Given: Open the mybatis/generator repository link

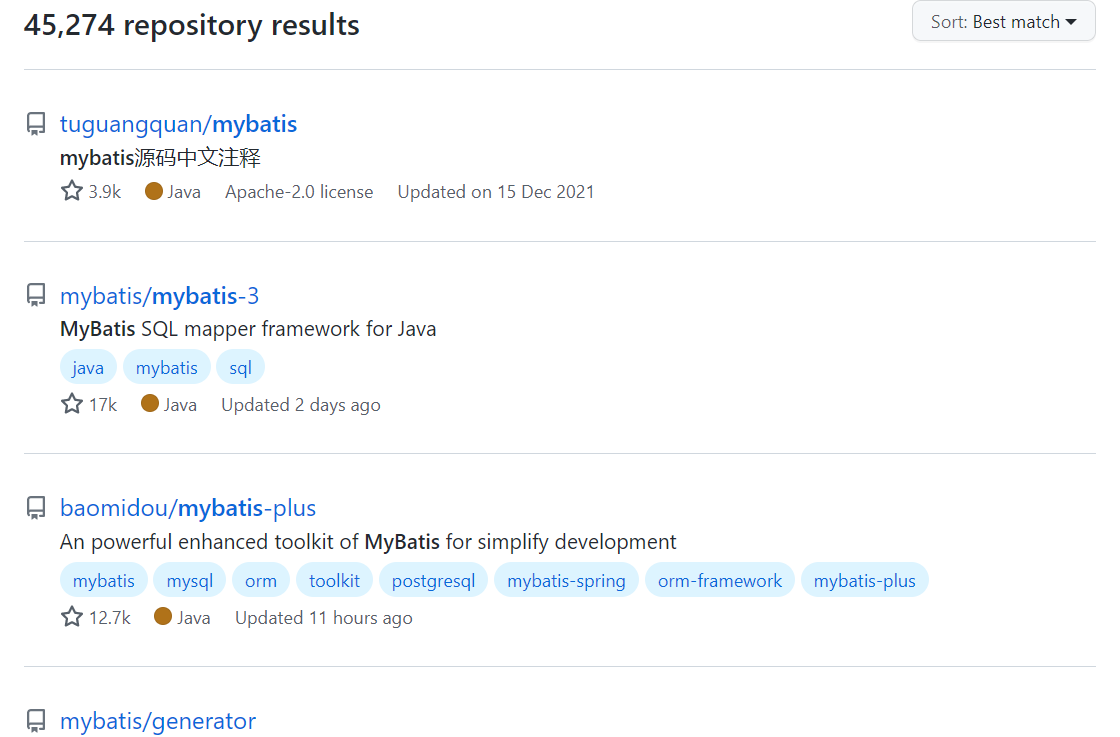Looking at the screenshot, I should 158,721.
